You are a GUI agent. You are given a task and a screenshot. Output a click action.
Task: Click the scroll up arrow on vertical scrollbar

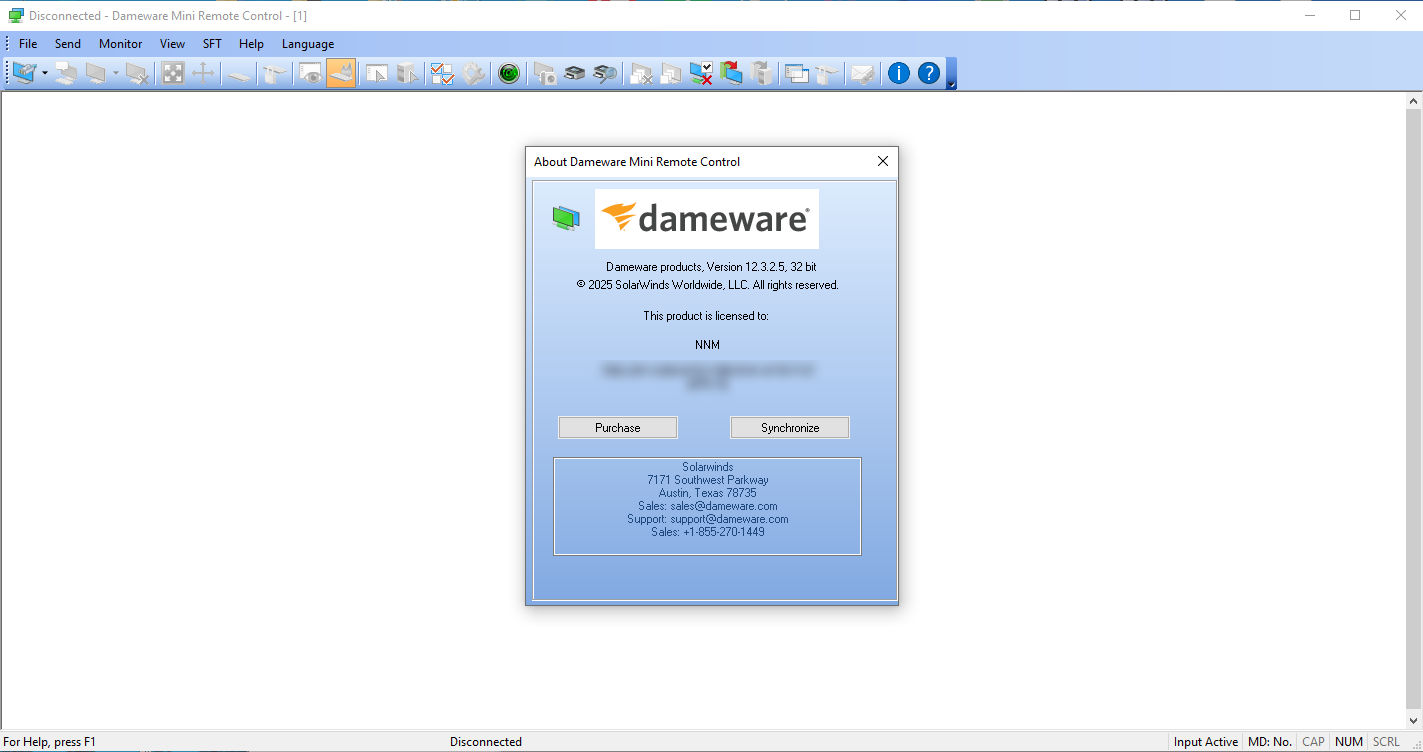click(x=1414, y=102)
